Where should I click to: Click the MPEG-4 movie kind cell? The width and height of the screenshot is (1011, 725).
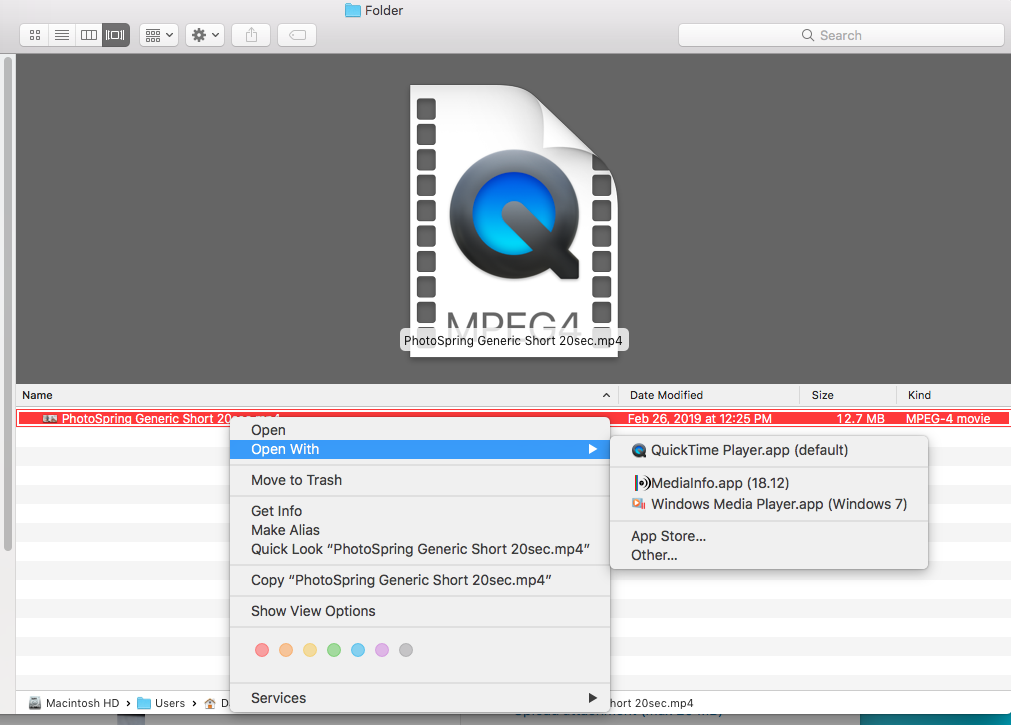(948, 419)
